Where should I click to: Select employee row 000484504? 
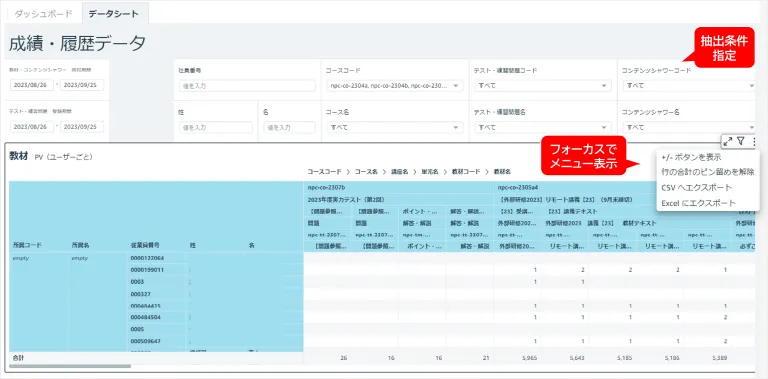(145, 317)
